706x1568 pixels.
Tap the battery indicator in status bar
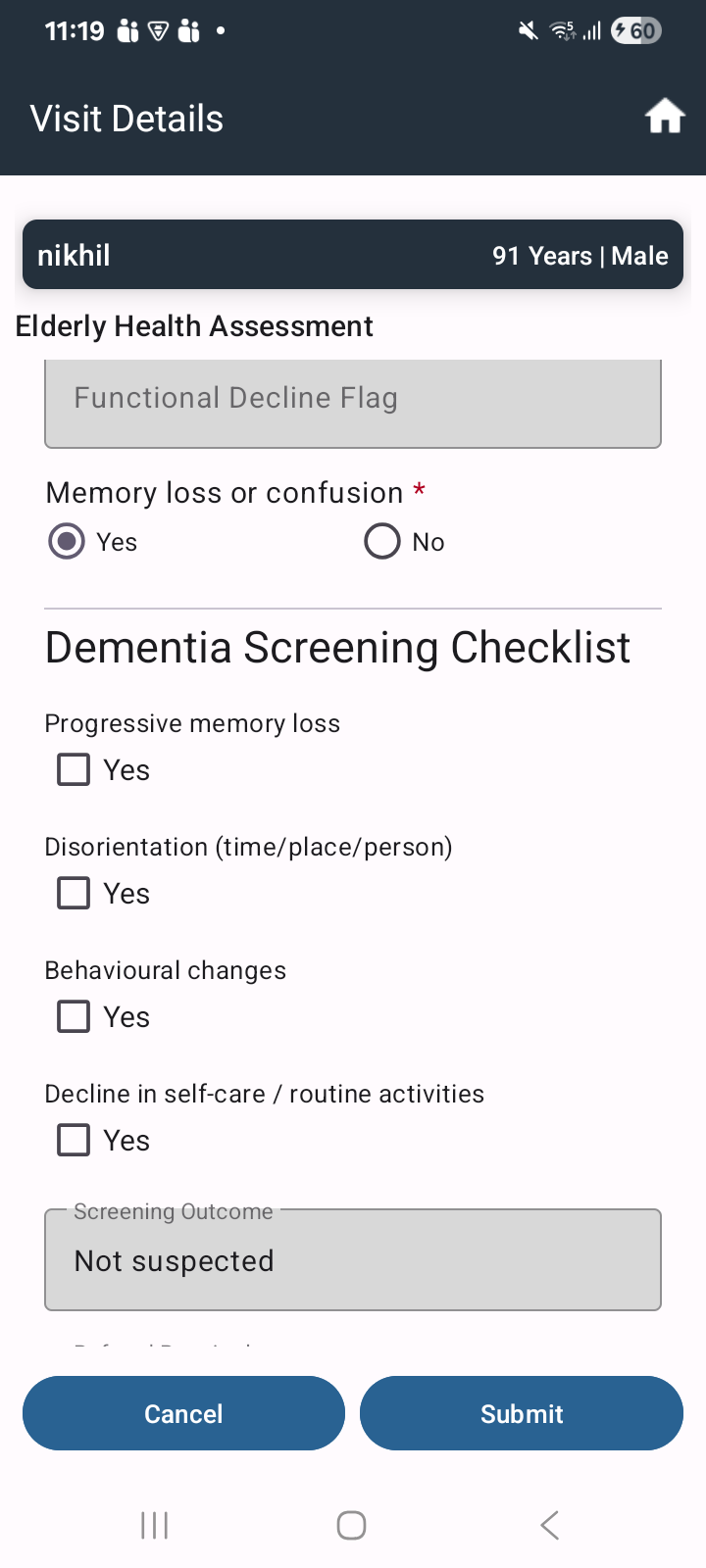point(636,31)
